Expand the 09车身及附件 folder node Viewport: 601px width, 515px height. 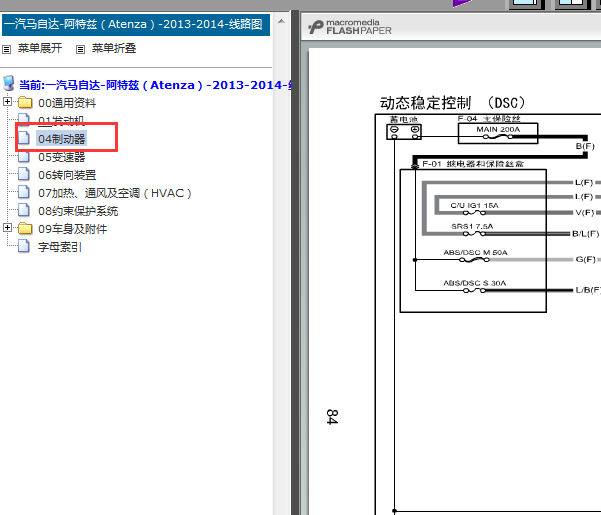pyautogui.click(x=7, y=228)
